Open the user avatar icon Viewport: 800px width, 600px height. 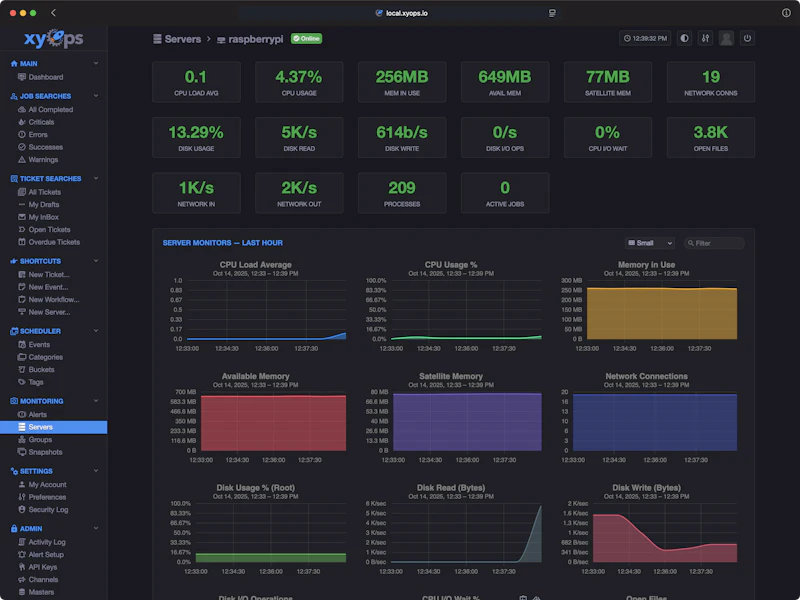tap(726, 38)
